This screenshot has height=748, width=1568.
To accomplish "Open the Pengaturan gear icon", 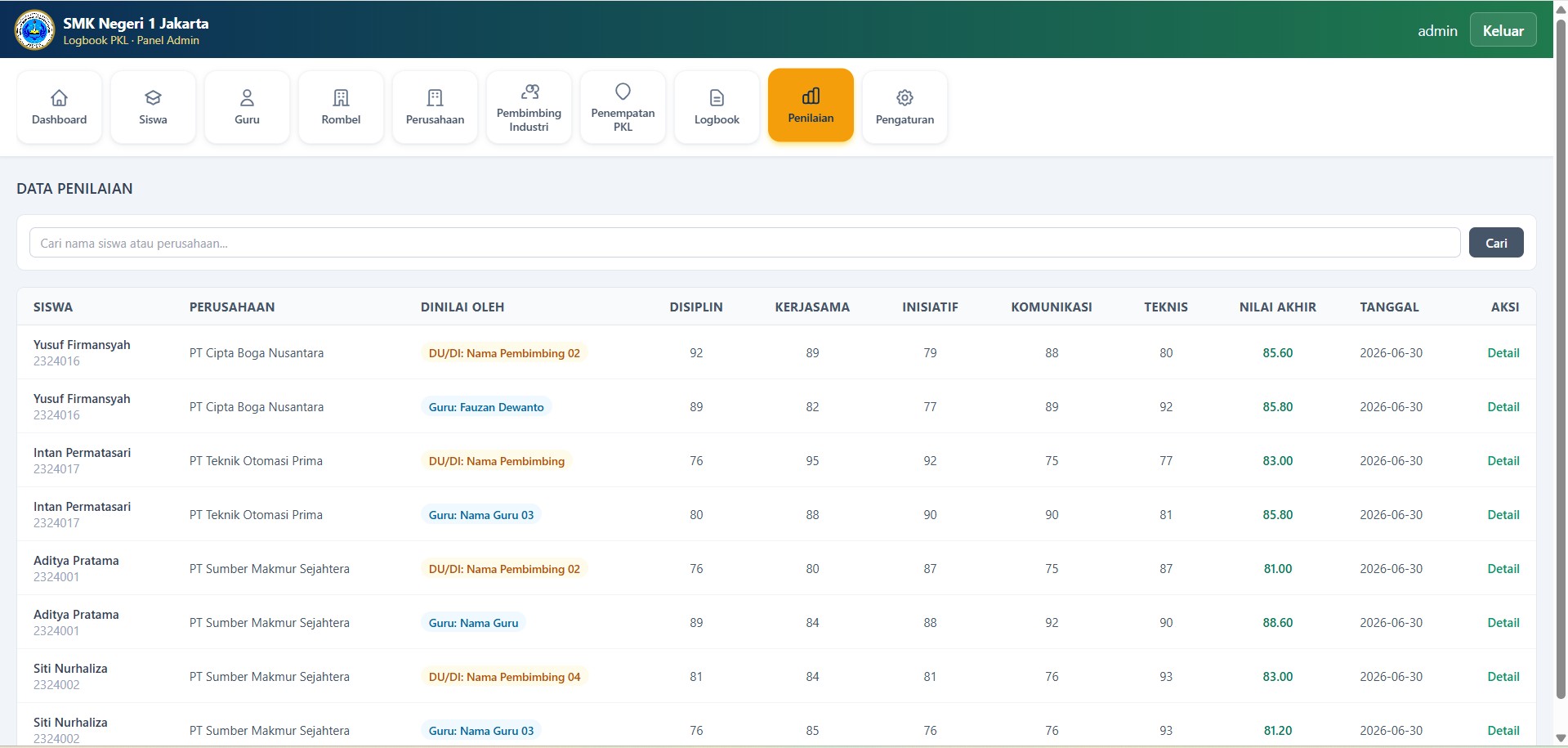I will coord(905,98).
